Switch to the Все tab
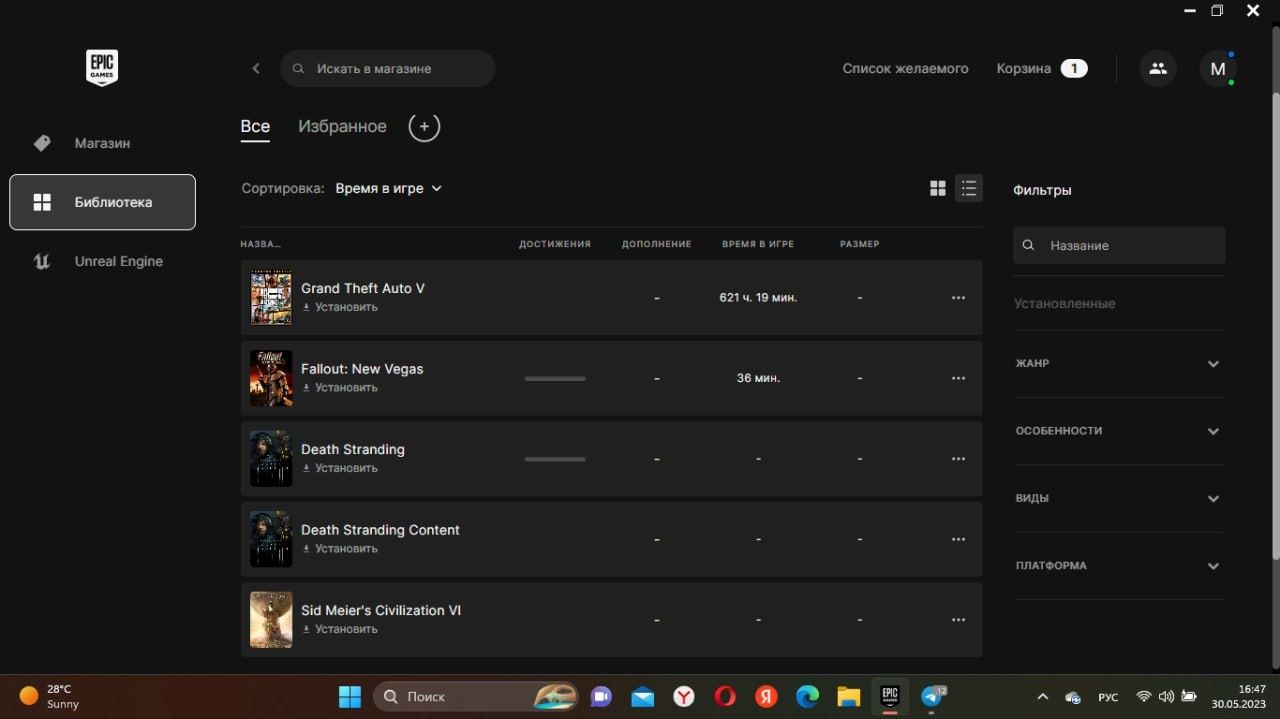This screenshot has width=1280, height=719. click(255, 127)
